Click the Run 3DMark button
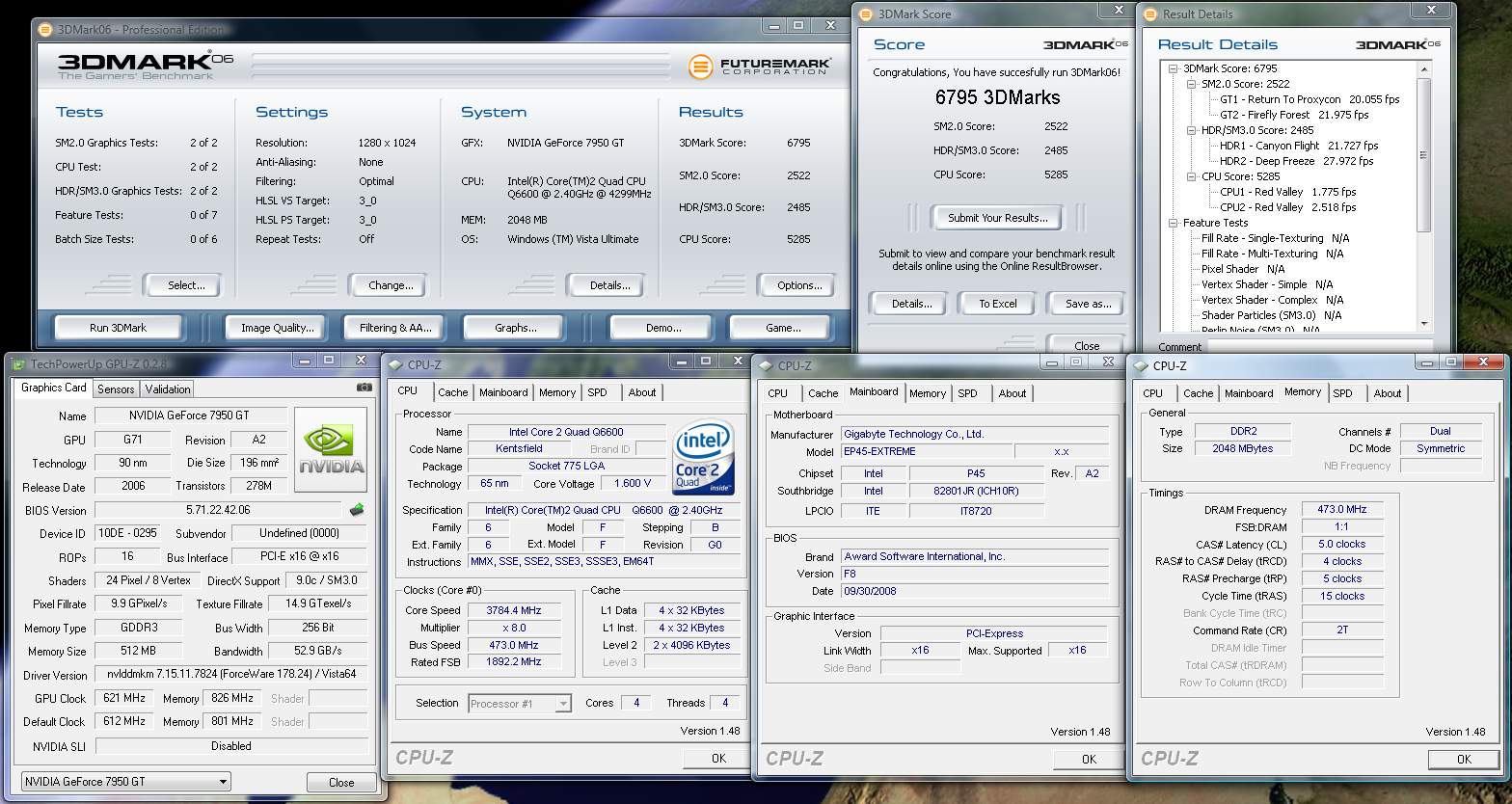This screenshot has width=1512, height=804. 118,328
